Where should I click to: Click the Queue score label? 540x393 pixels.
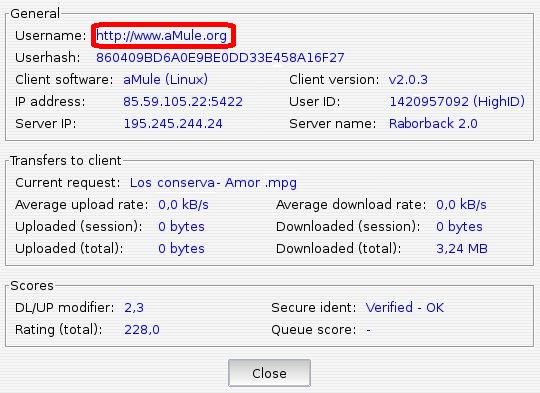(314, 330)
